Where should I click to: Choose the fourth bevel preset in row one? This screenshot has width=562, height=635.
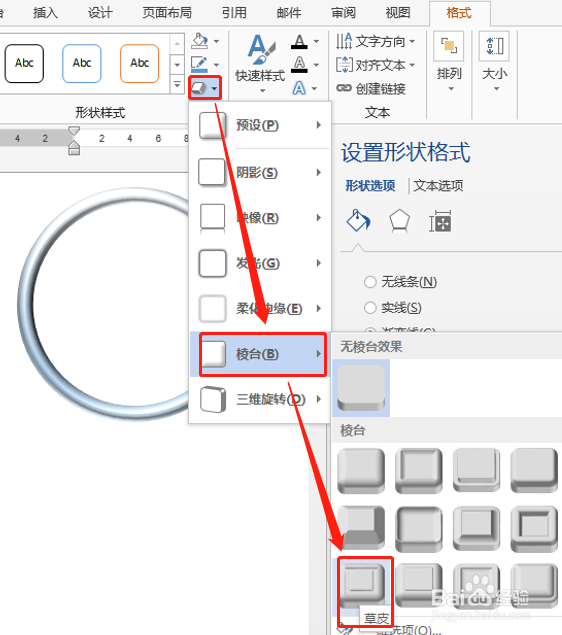(534, 471)
